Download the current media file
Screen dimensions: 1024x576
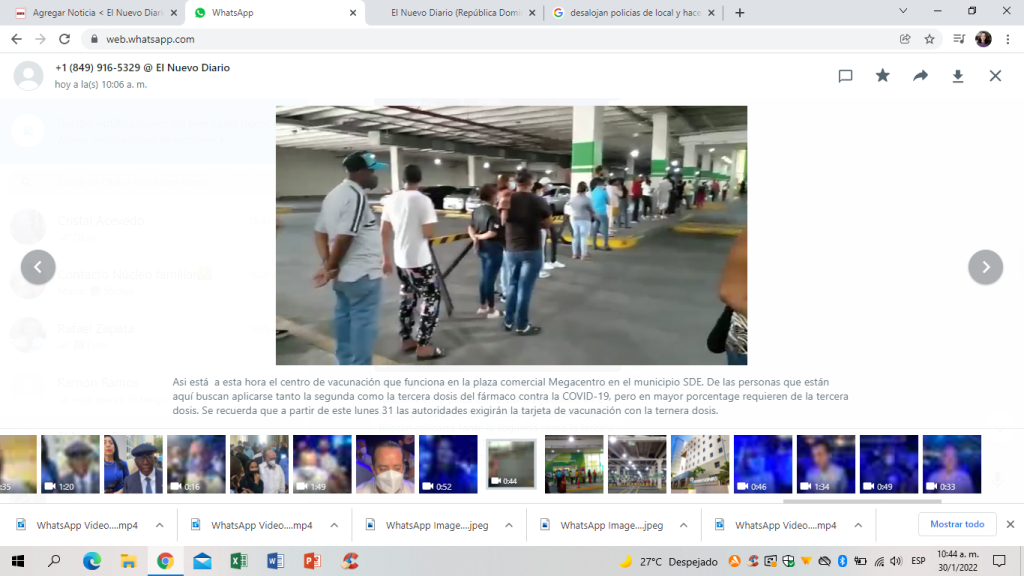pyautogui.click(x=957, y=76)
